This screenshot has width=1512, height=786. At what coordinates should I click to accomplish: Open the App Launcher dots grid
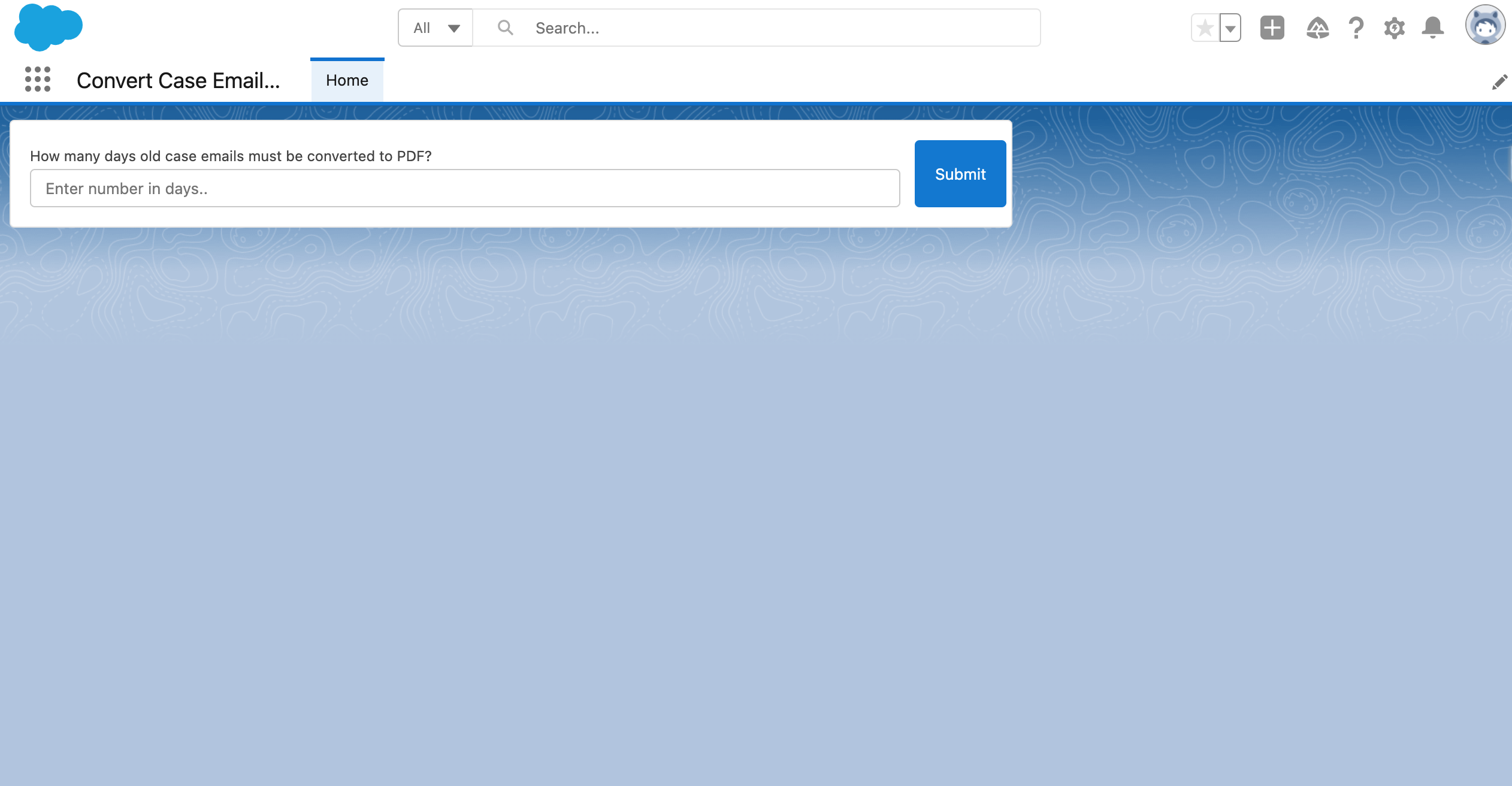[x=37, y=80]
